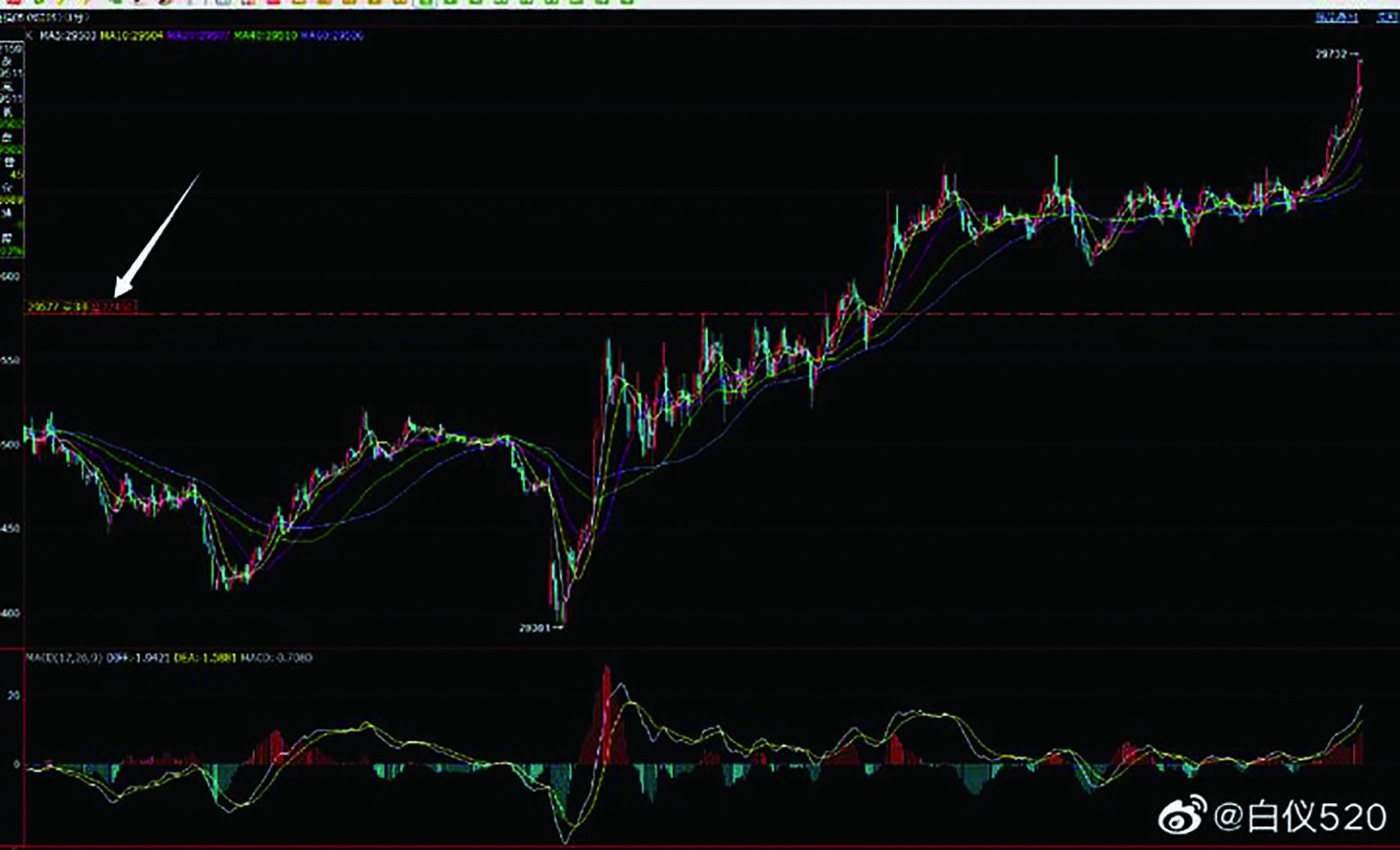Click the 20 label on MACD axis
Viewport: 1400px width, 850px height.
coord(13,695)
